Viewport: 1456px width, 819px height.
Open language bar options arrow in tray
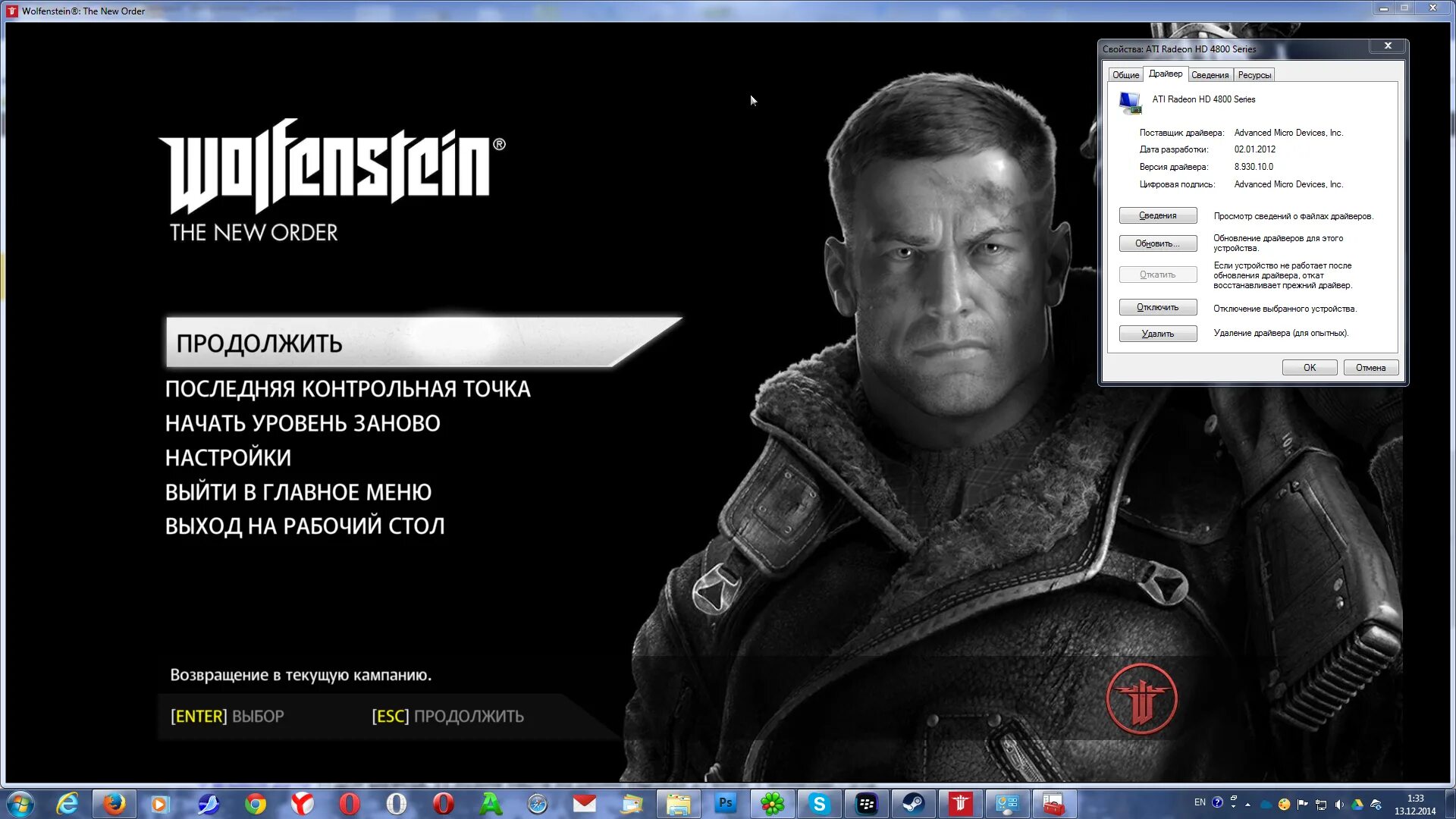pyautogui.click(x=1234, y=808)
